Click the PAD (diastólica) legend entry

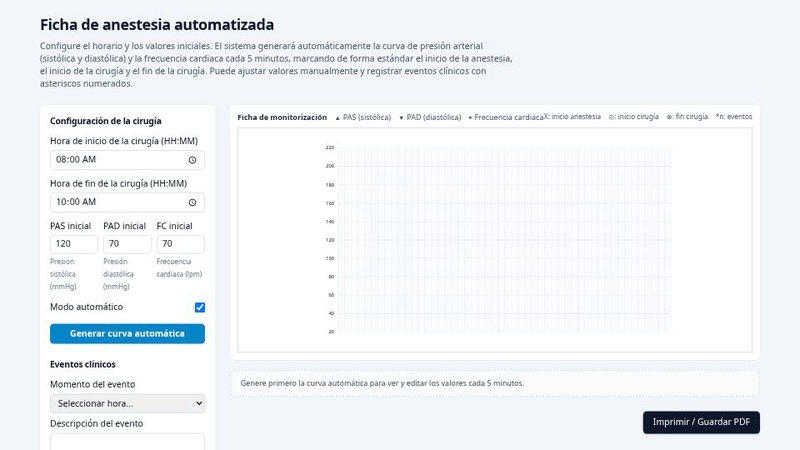430,117
